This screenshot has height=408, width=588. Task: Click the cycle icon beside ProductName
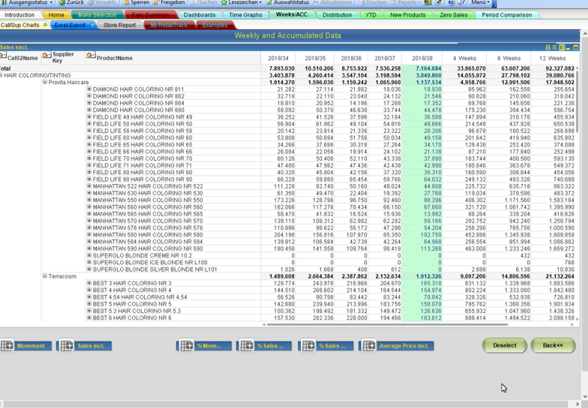pyautogui.click(x=90, y=55)
